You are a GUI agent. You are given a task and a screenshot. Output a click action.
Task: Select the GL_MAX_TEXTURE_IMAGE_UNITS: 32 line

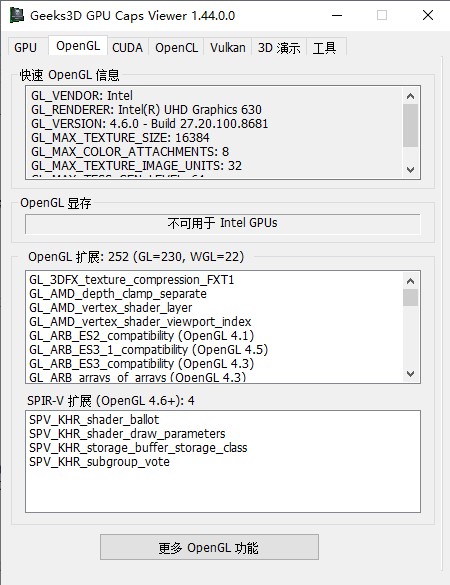tap(136, 166)
